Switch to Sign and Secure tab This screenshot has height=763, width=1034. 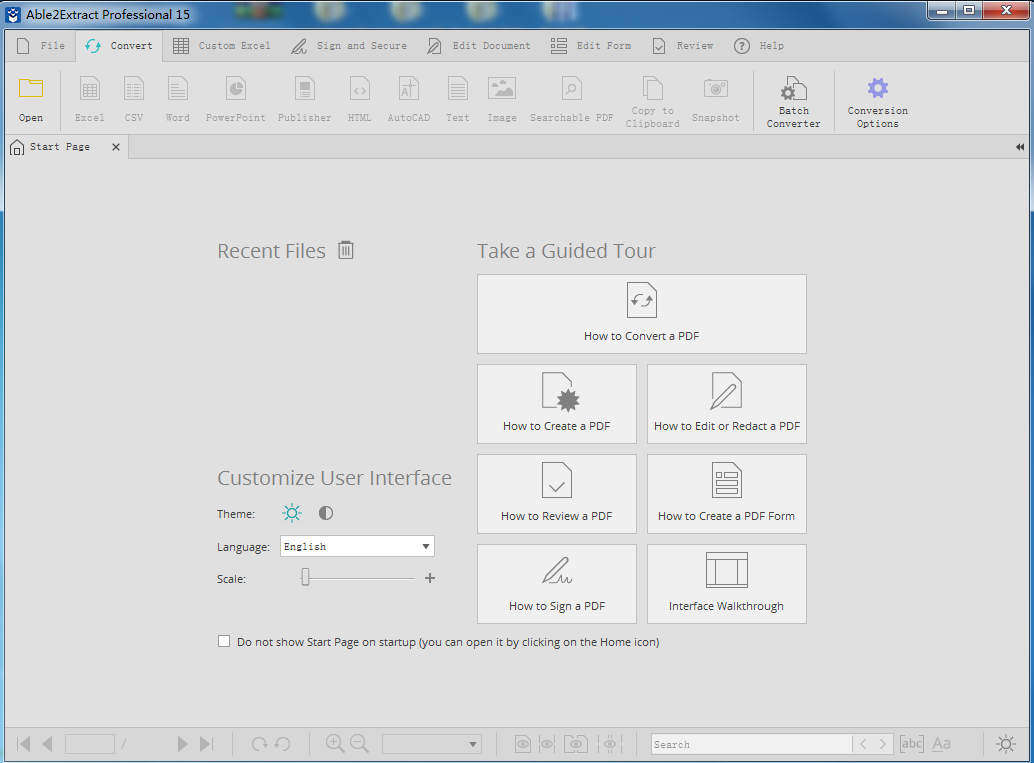coord(349,46)
